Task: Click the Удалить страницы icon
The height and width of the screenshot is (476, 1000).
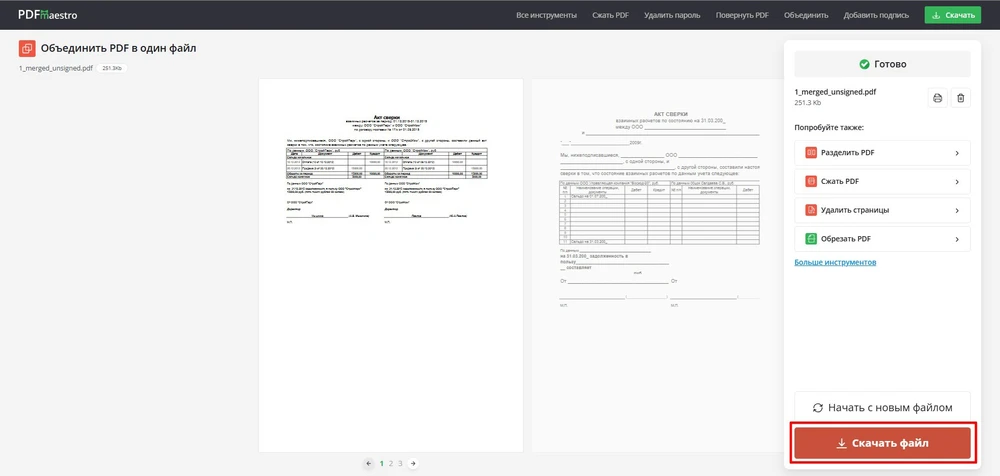Action: point(811,210)
